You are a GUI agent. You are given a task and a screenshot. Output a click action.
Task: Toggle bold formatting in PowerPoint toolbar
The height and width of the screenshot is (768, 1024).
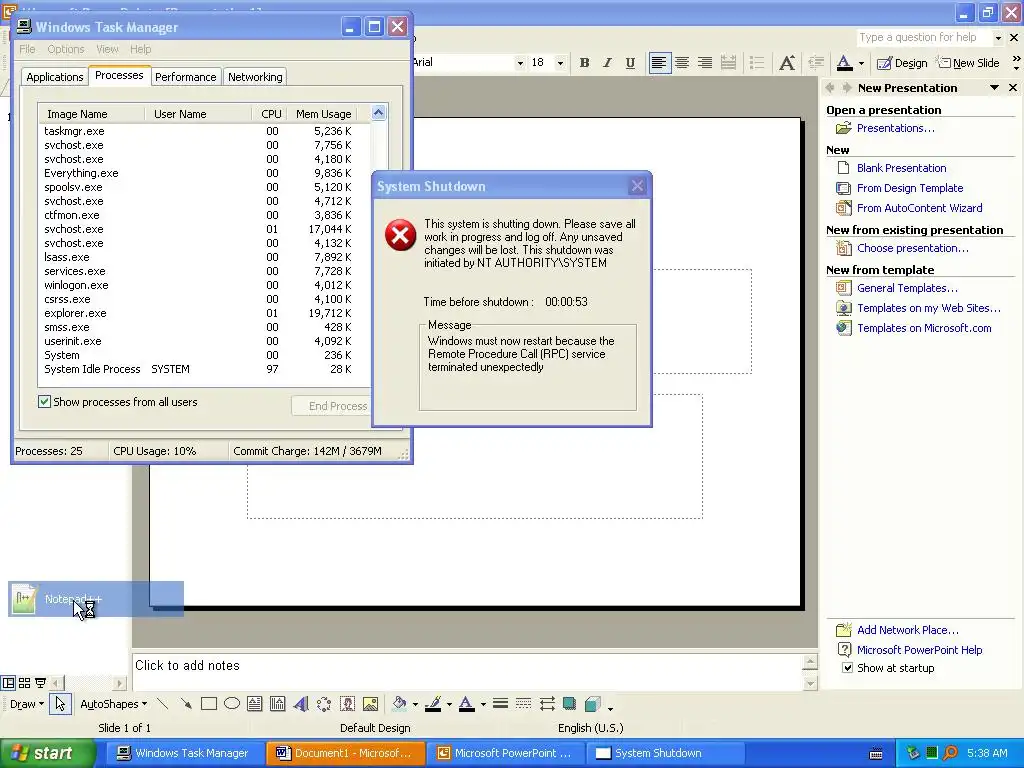point(584,63)
